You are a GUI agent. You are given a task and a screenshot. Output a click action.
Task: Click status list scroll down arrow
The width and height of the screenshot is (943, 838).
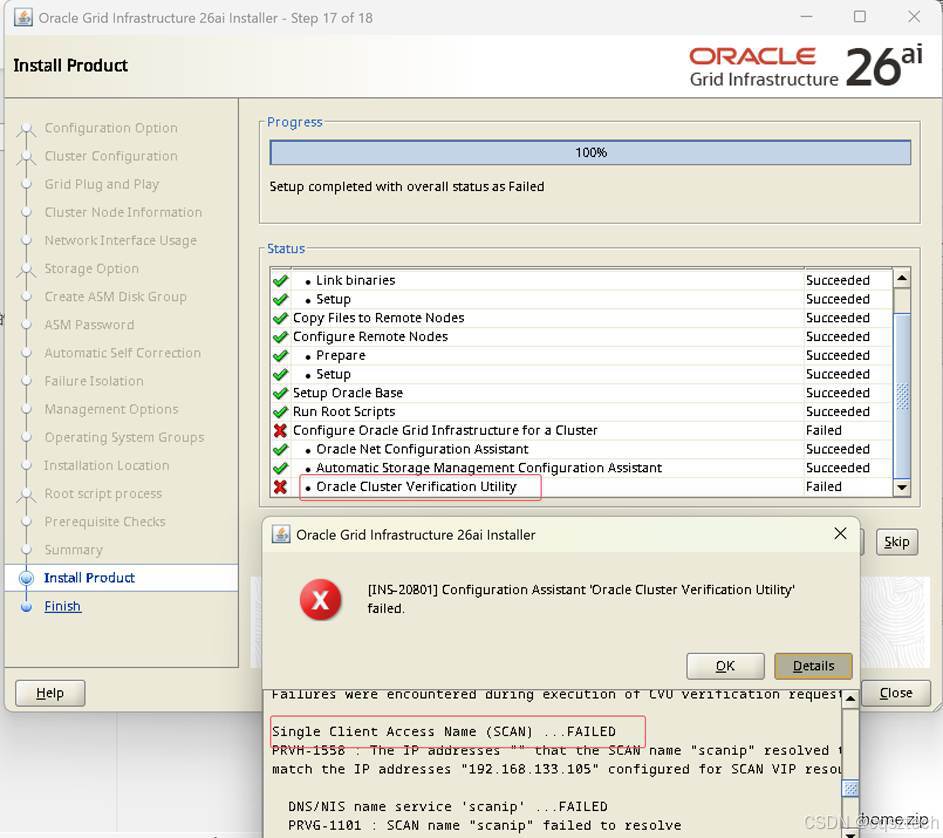(902, 488)
